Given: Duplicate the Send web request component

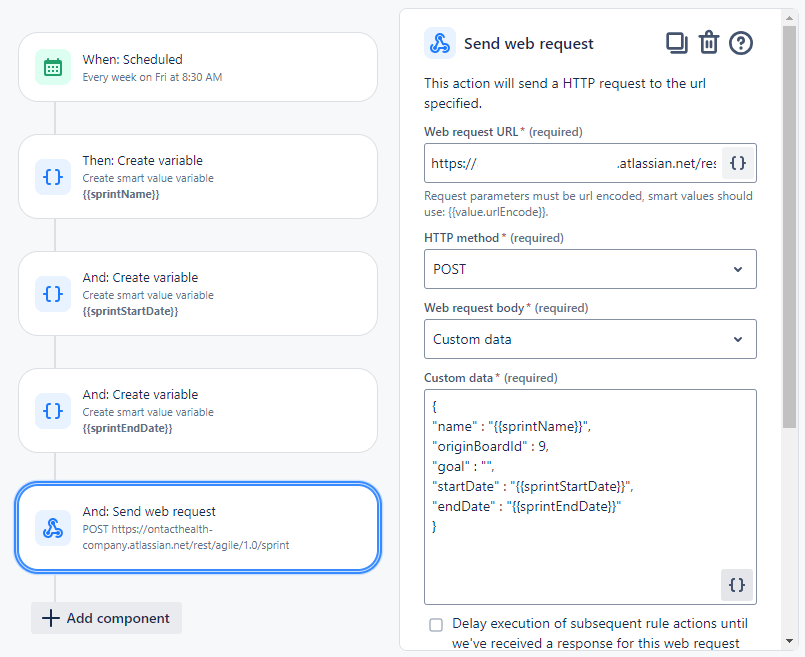Looking at the screenshot, I should 677,43.
